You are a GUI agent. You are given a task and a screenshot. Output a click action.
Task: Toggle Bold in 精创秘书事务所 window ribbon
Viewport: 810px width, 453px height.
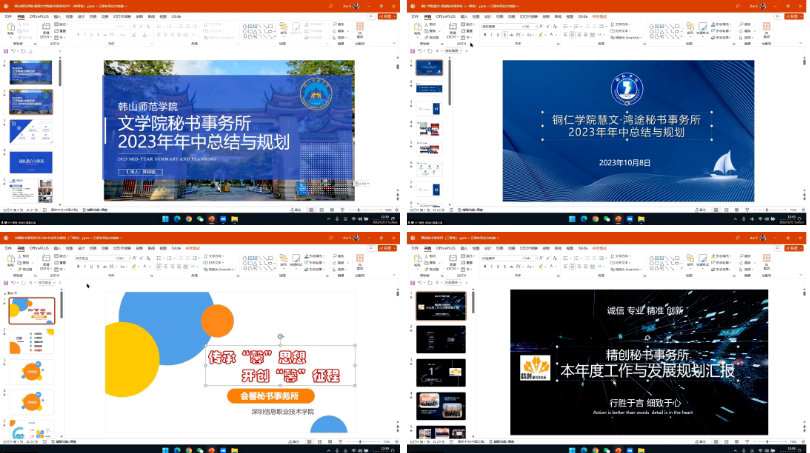[x=485, y=267]
